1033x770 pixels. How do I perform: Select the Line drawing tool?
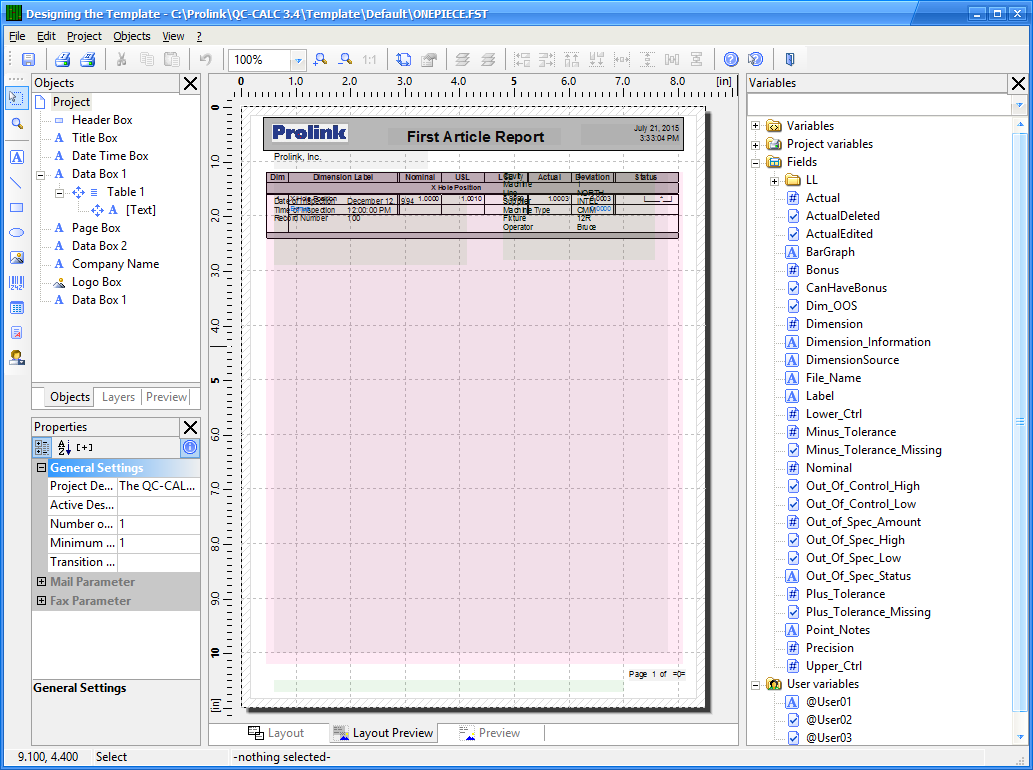[x=17, y=182]
